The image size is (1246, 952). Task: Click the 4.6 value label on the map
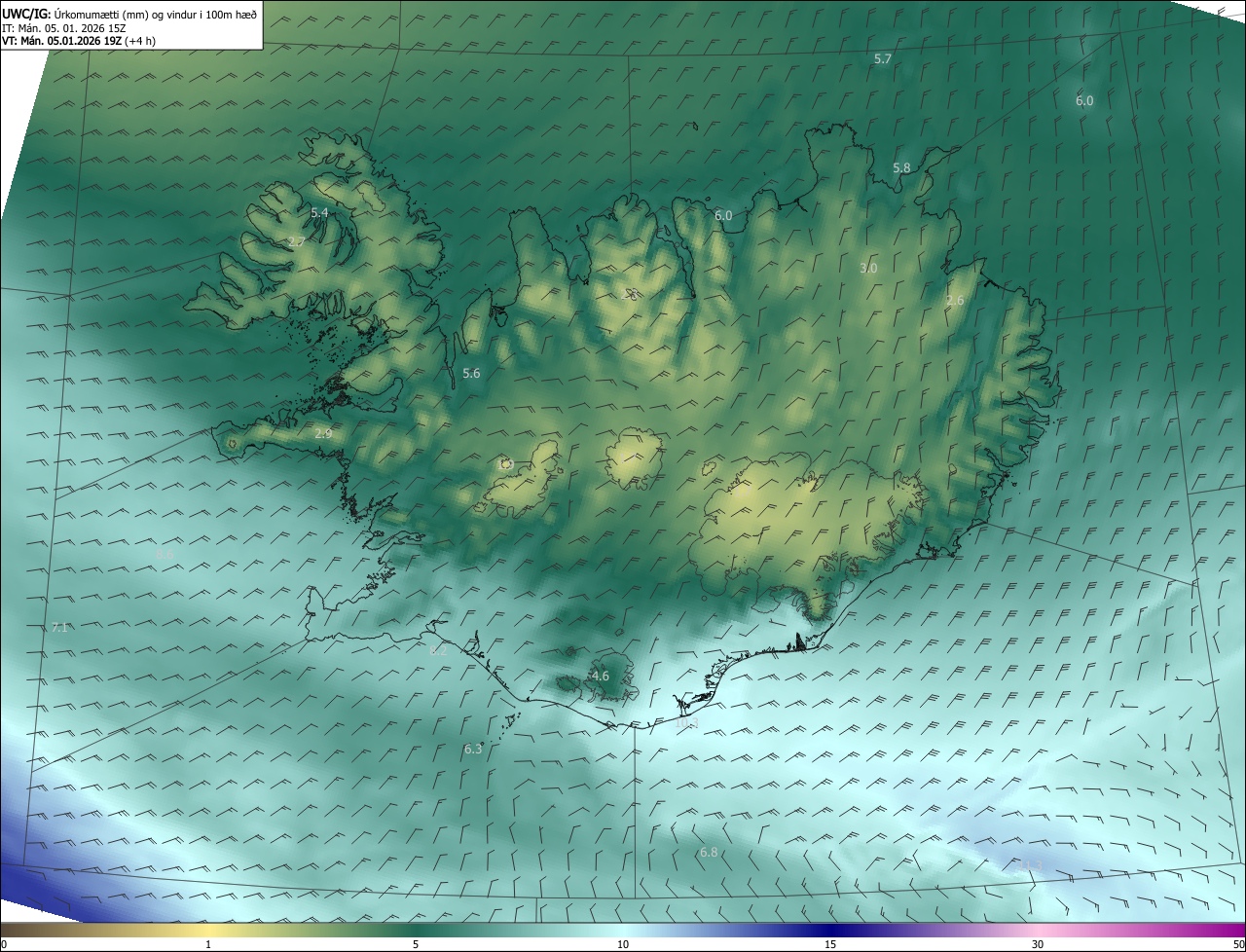(601, 677)
